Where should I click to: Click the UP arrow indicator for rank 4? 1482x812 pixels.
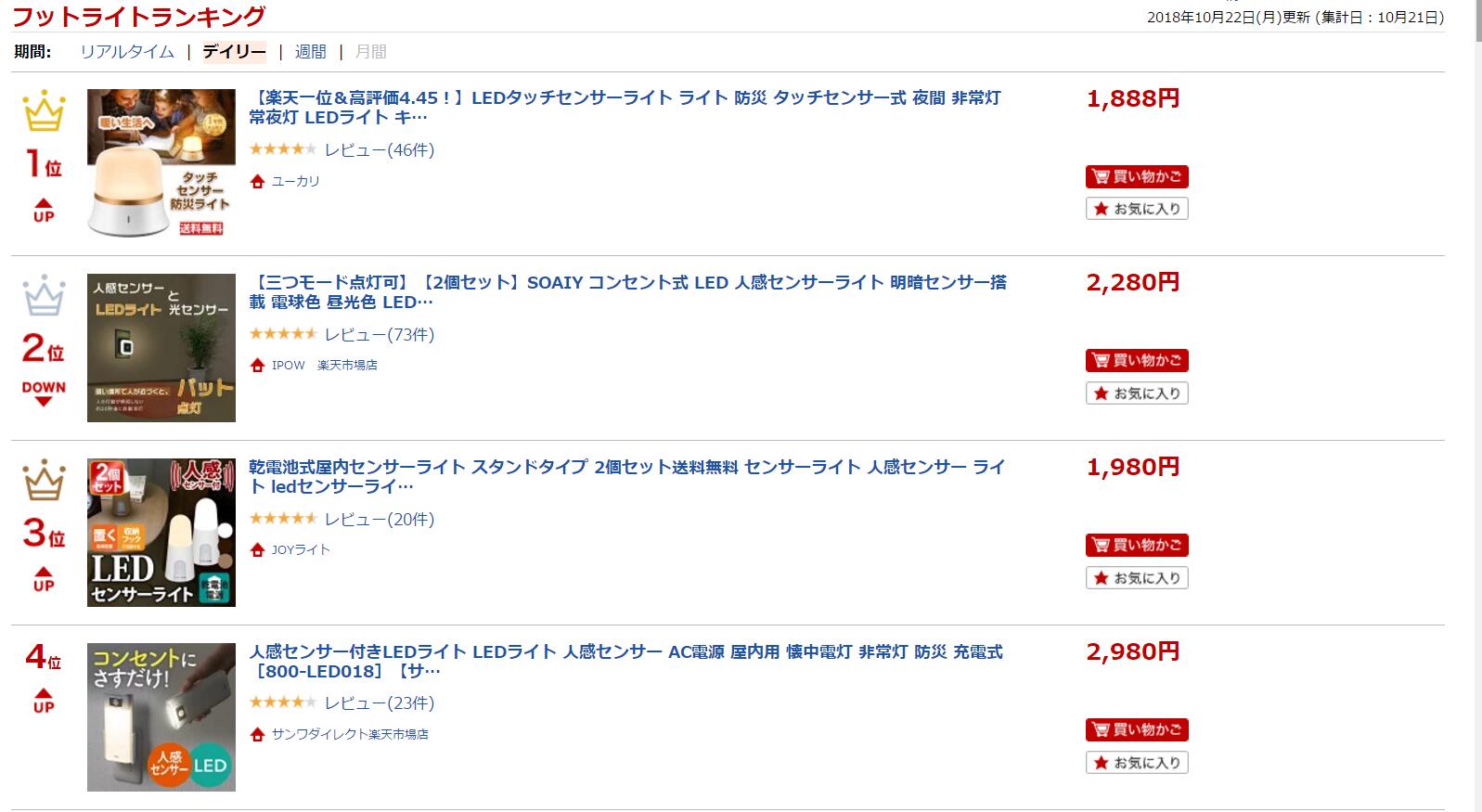[44, 701]
